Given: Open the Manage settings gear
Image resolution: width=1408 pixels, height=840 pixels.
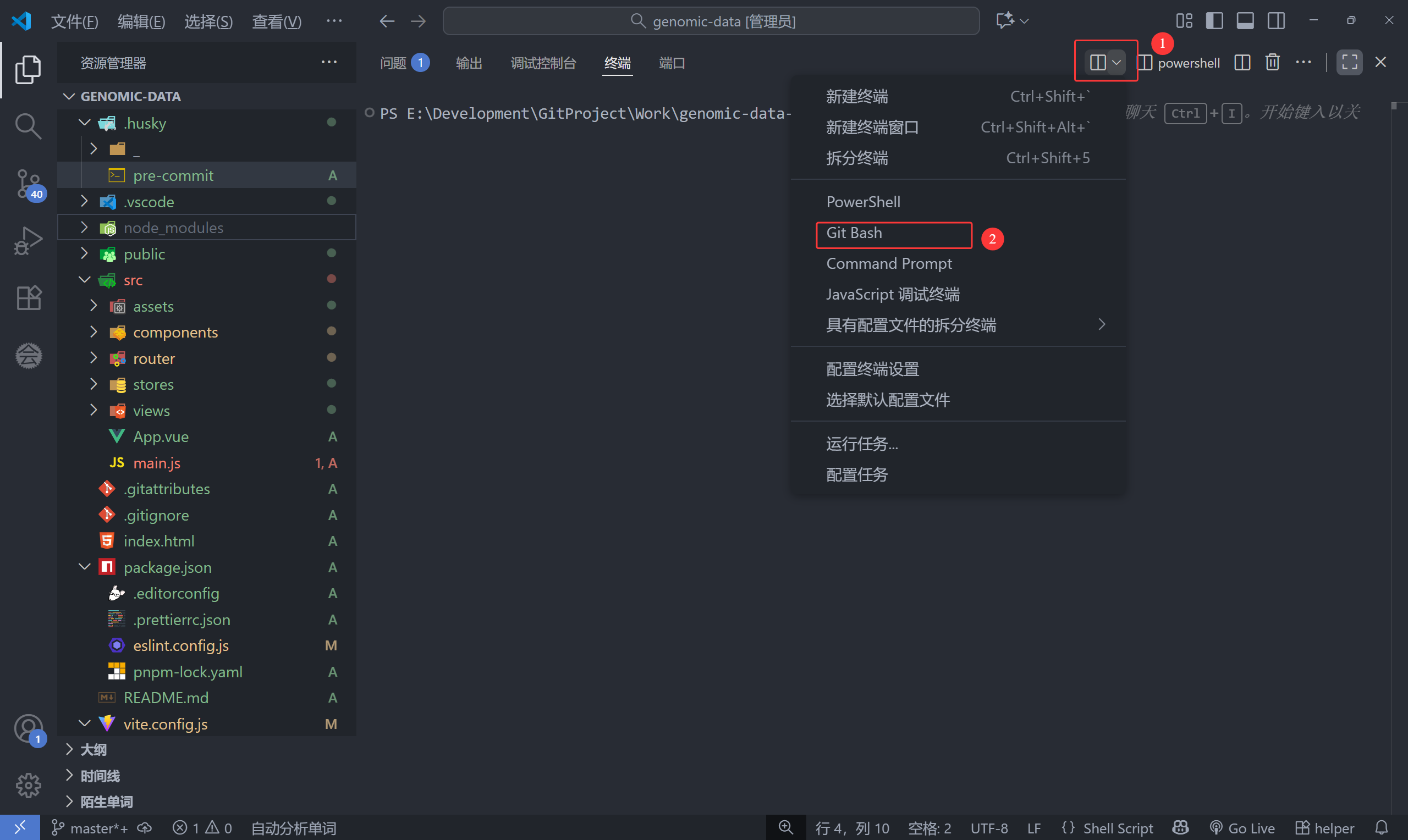Looking at the screenshot, I should click(28, 785).
